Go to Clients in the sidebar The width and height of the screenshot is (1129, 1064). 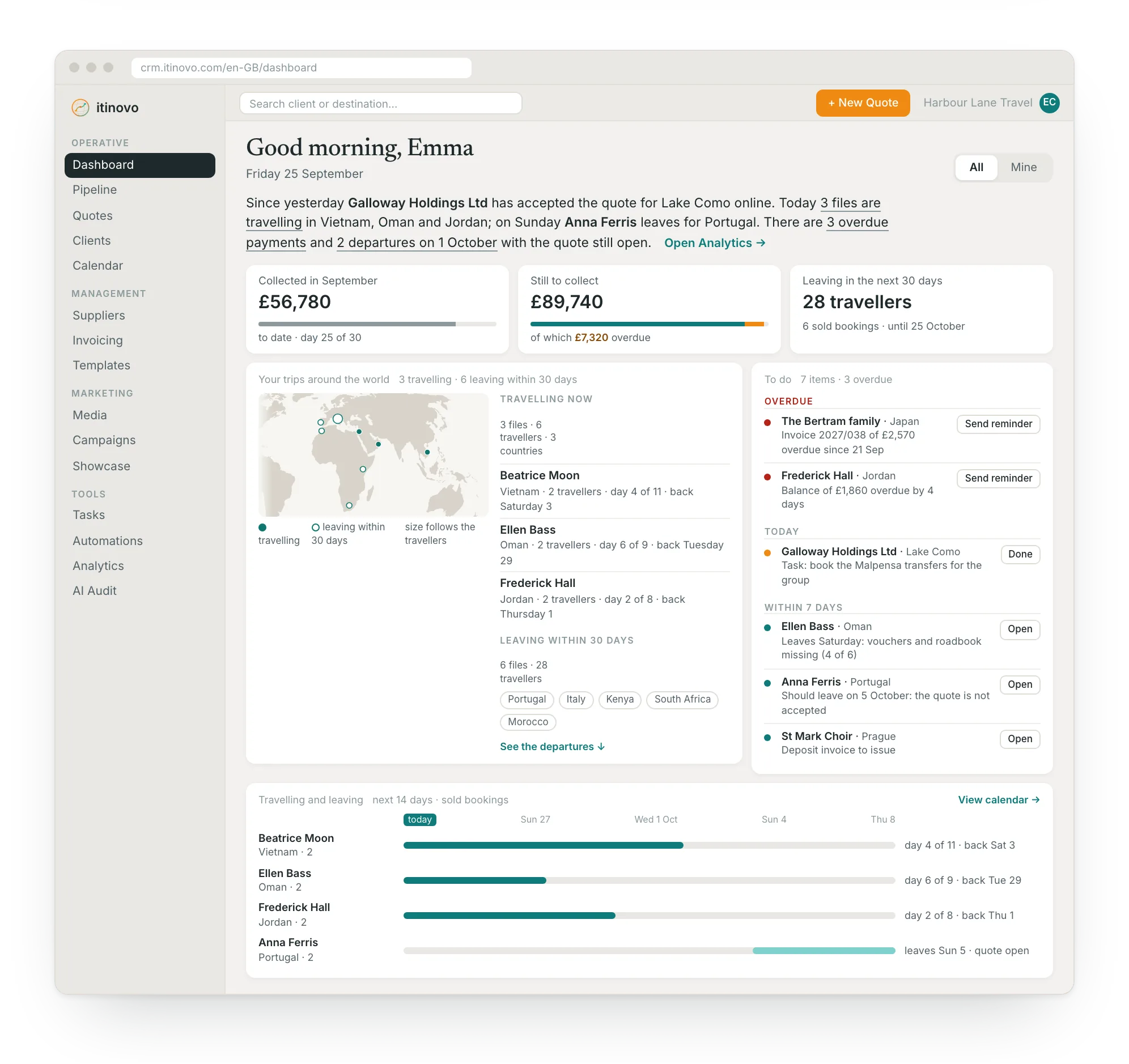pyautogui.click(x=139, y=241)
